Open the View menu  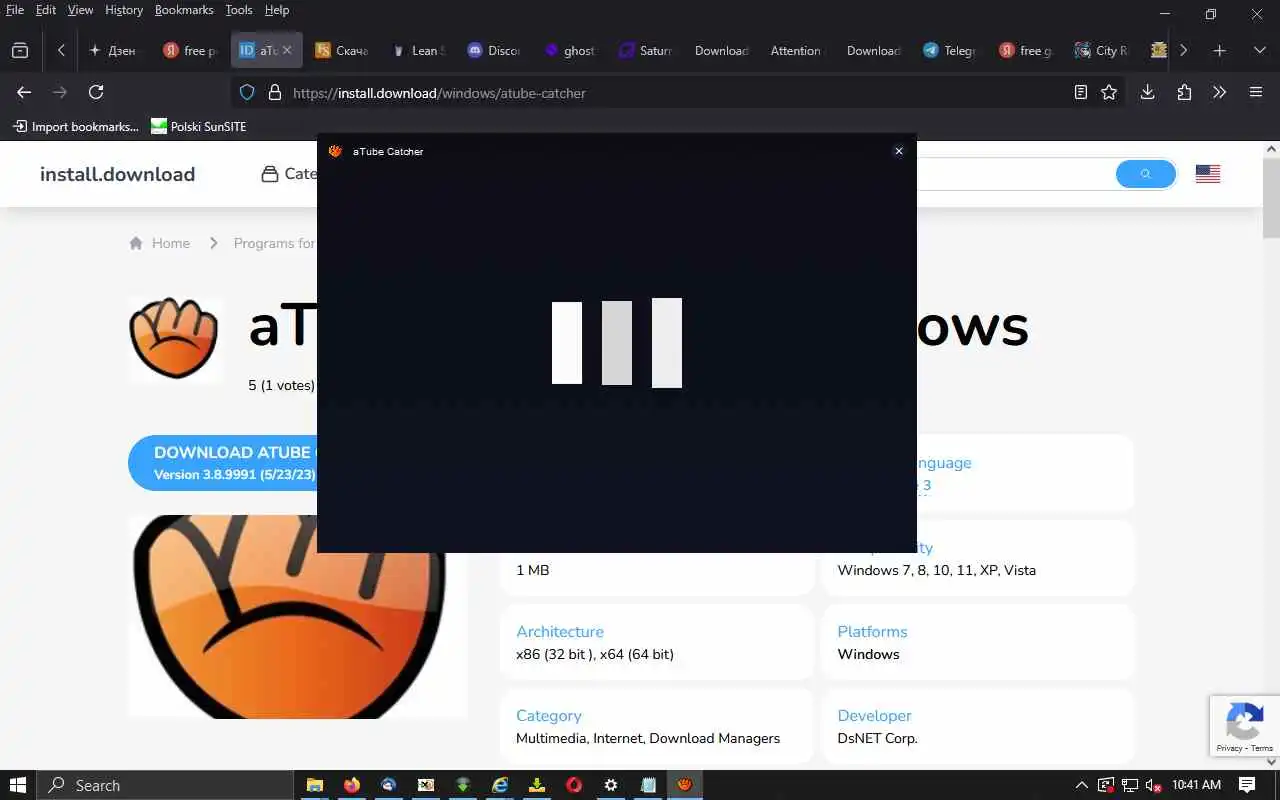pos(80,10)
